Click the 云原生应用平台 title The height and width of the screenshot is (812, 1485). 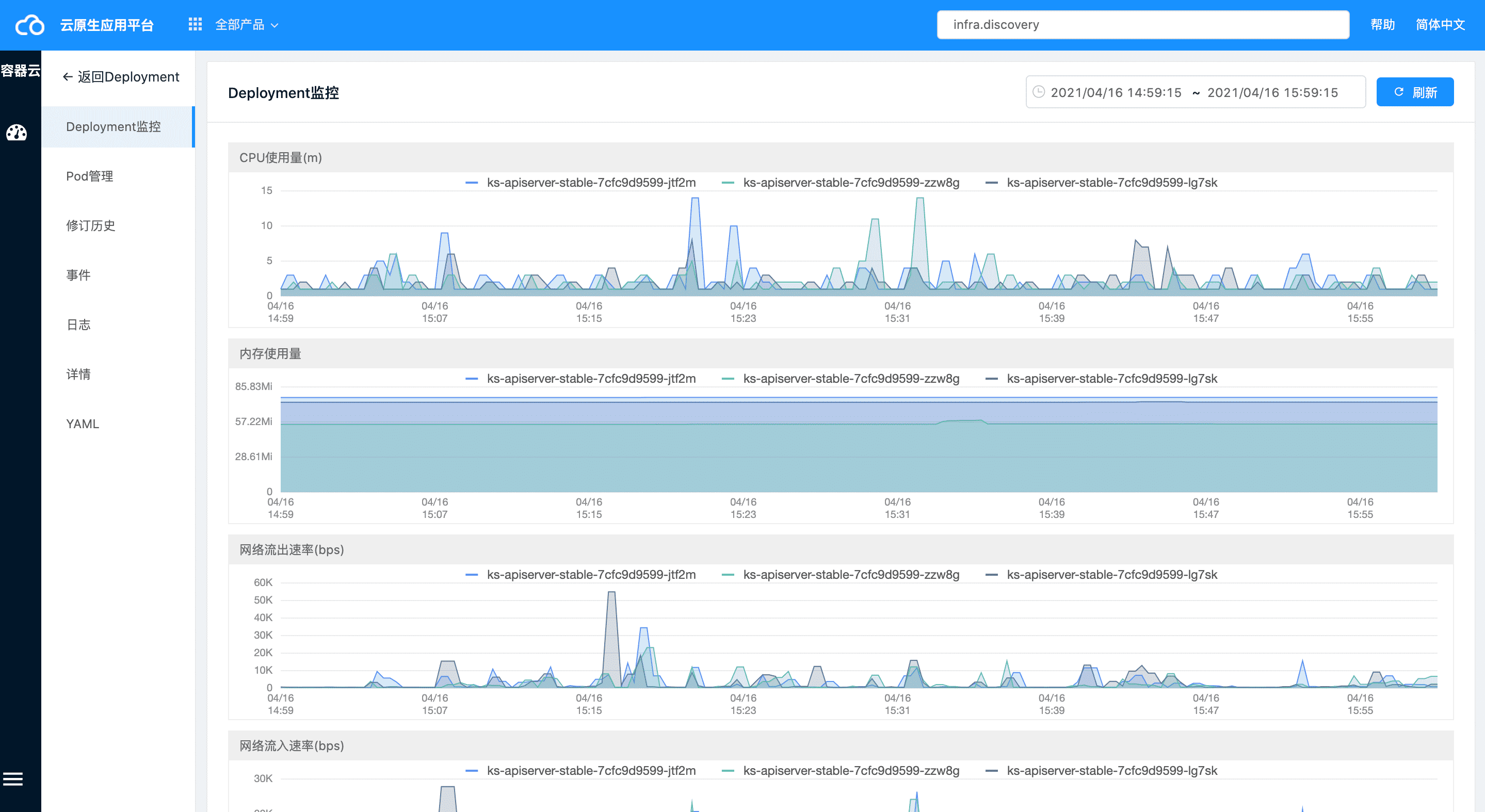point(107,25)
